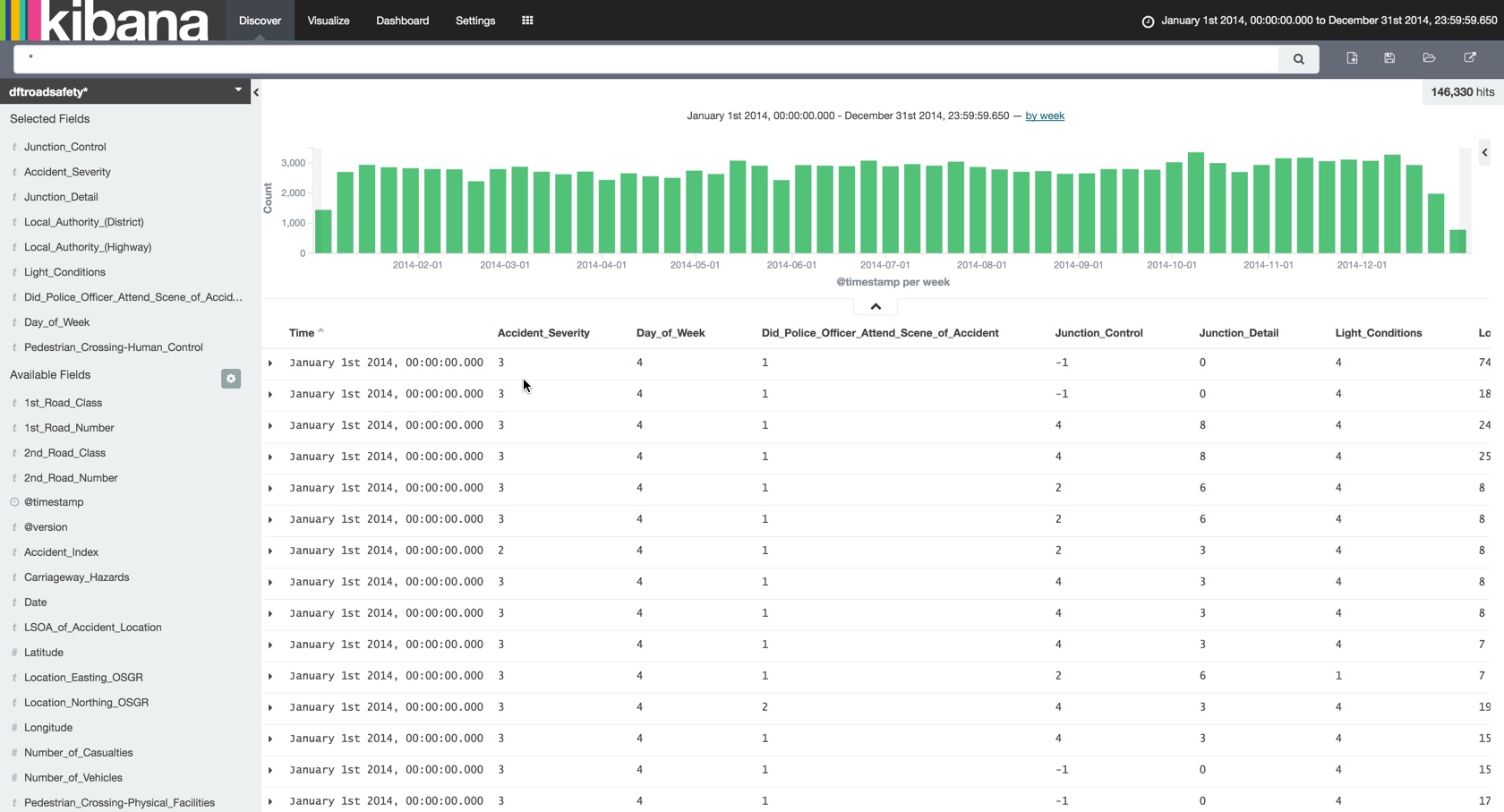Click the search magnifier button
1504x812 pixels.
pos(1298,59)
